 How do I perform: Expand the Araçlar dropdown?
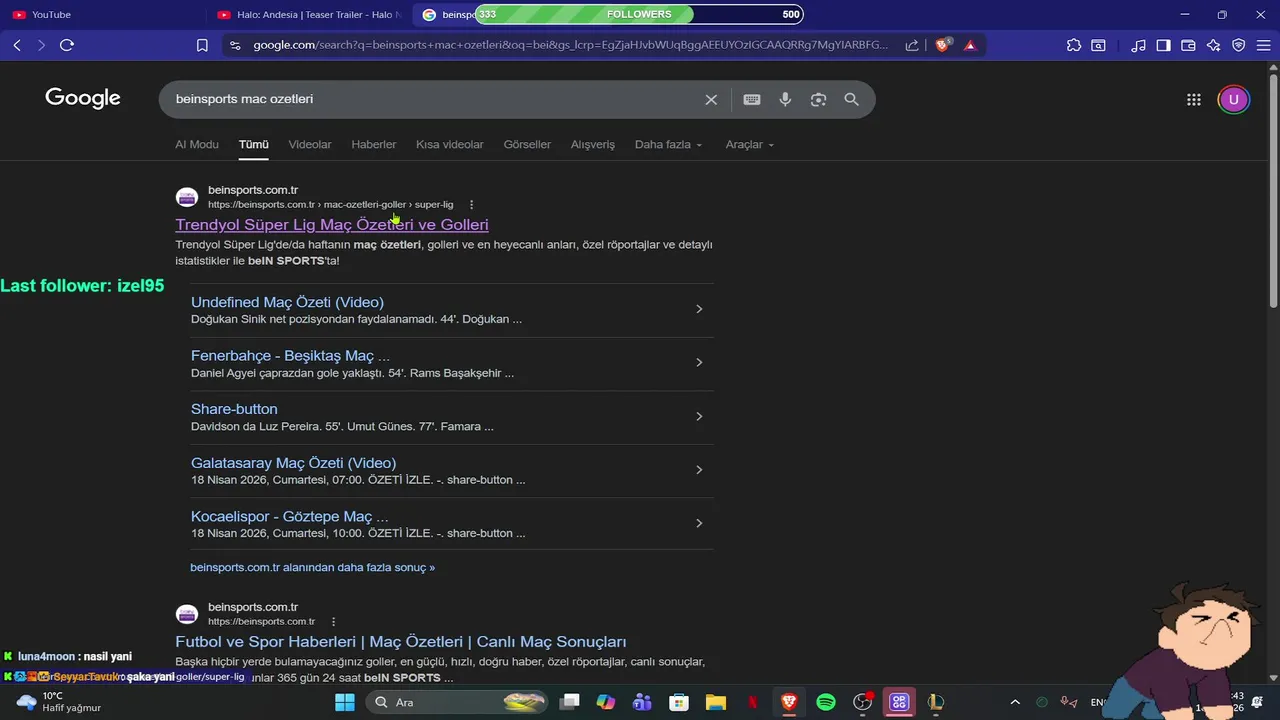750,144
